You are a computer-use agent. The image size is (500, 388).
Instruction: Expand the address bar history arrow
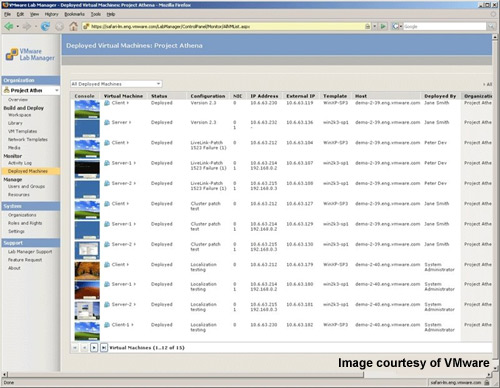click(x=375, y=26)
